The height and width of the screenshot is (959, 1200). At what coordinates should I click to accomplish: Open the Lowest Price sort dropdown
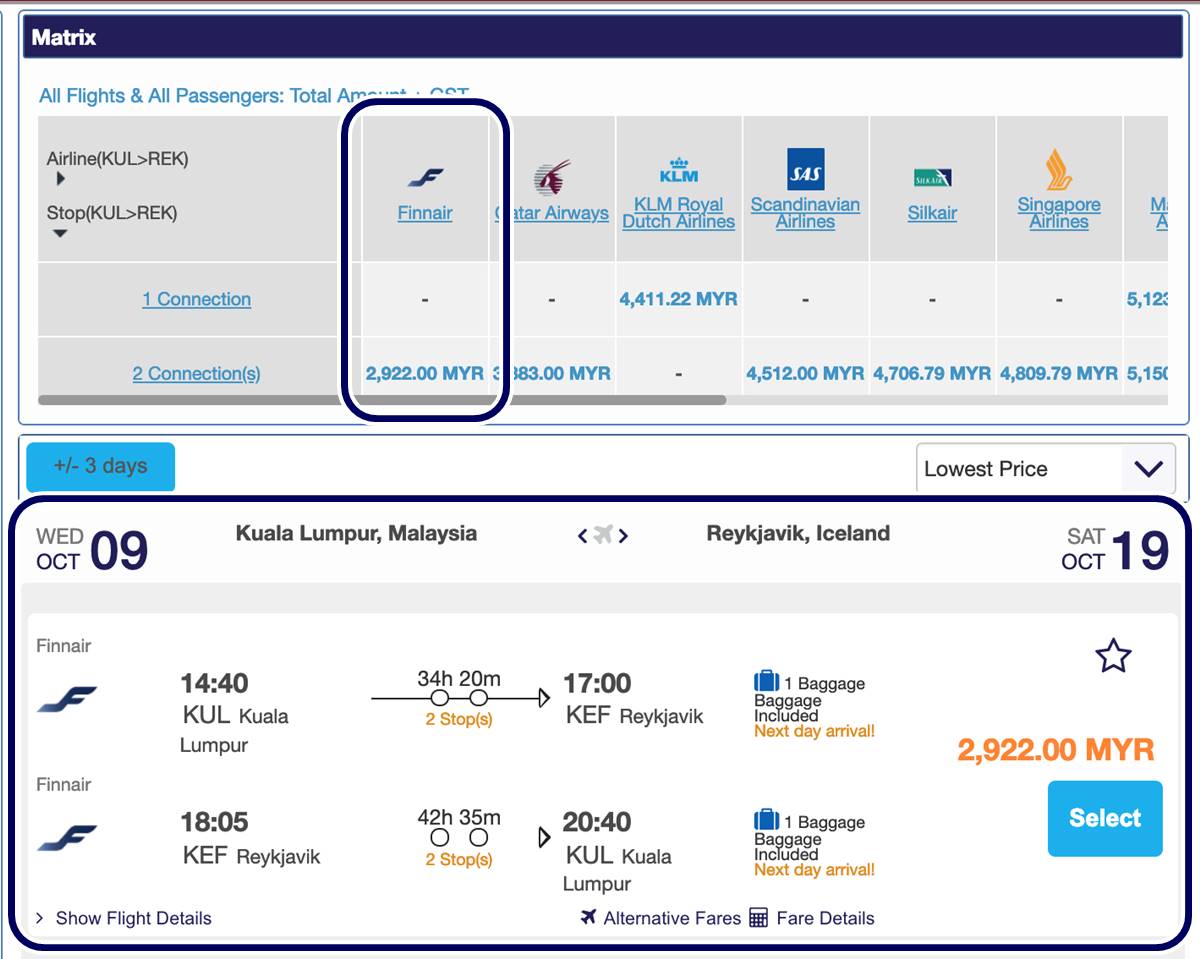click(x=1045, y=468)
